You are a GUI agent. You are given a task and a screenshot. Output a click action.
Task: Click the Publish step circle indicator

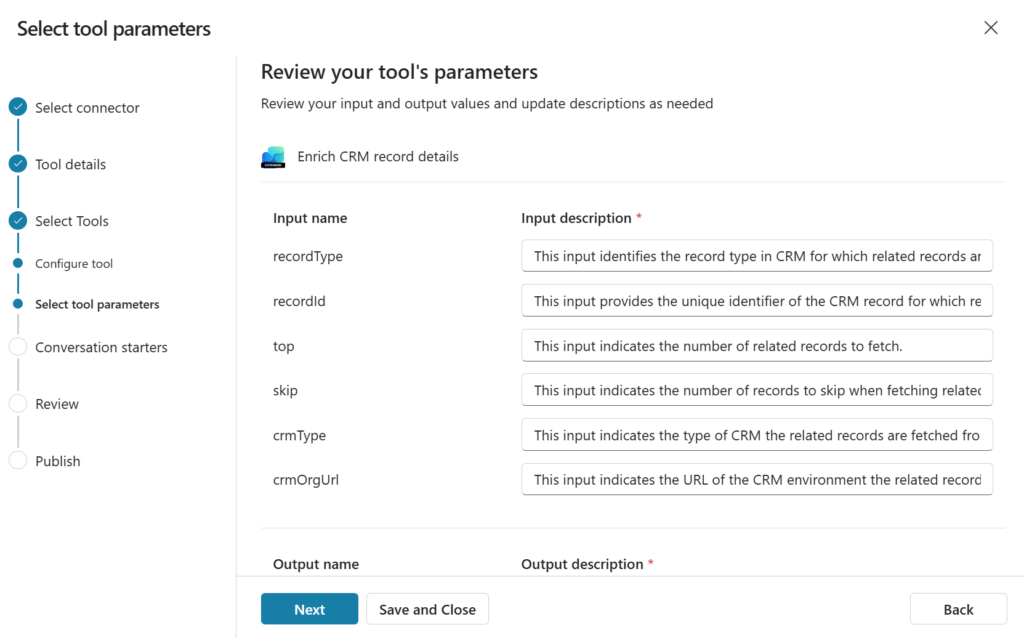[18, 461]
